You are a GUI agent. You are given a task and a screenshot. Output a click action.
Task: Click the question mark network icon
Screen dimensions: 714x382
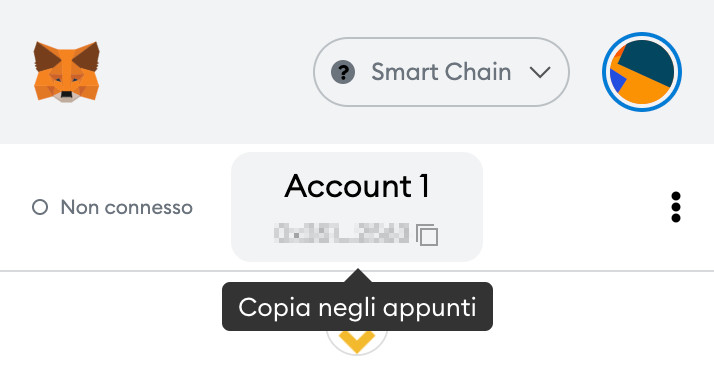343,72
